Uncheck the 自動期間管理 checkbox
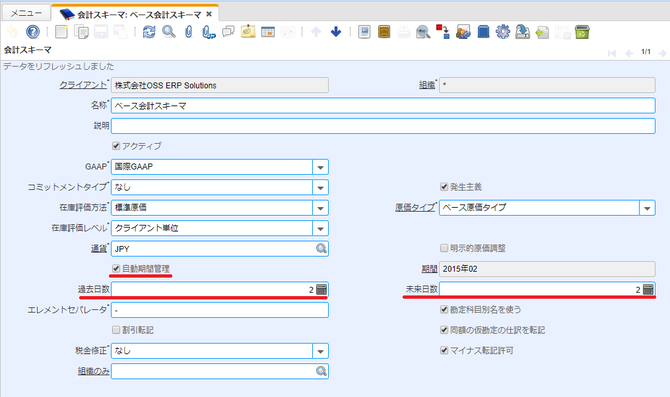 pos(116,268)
